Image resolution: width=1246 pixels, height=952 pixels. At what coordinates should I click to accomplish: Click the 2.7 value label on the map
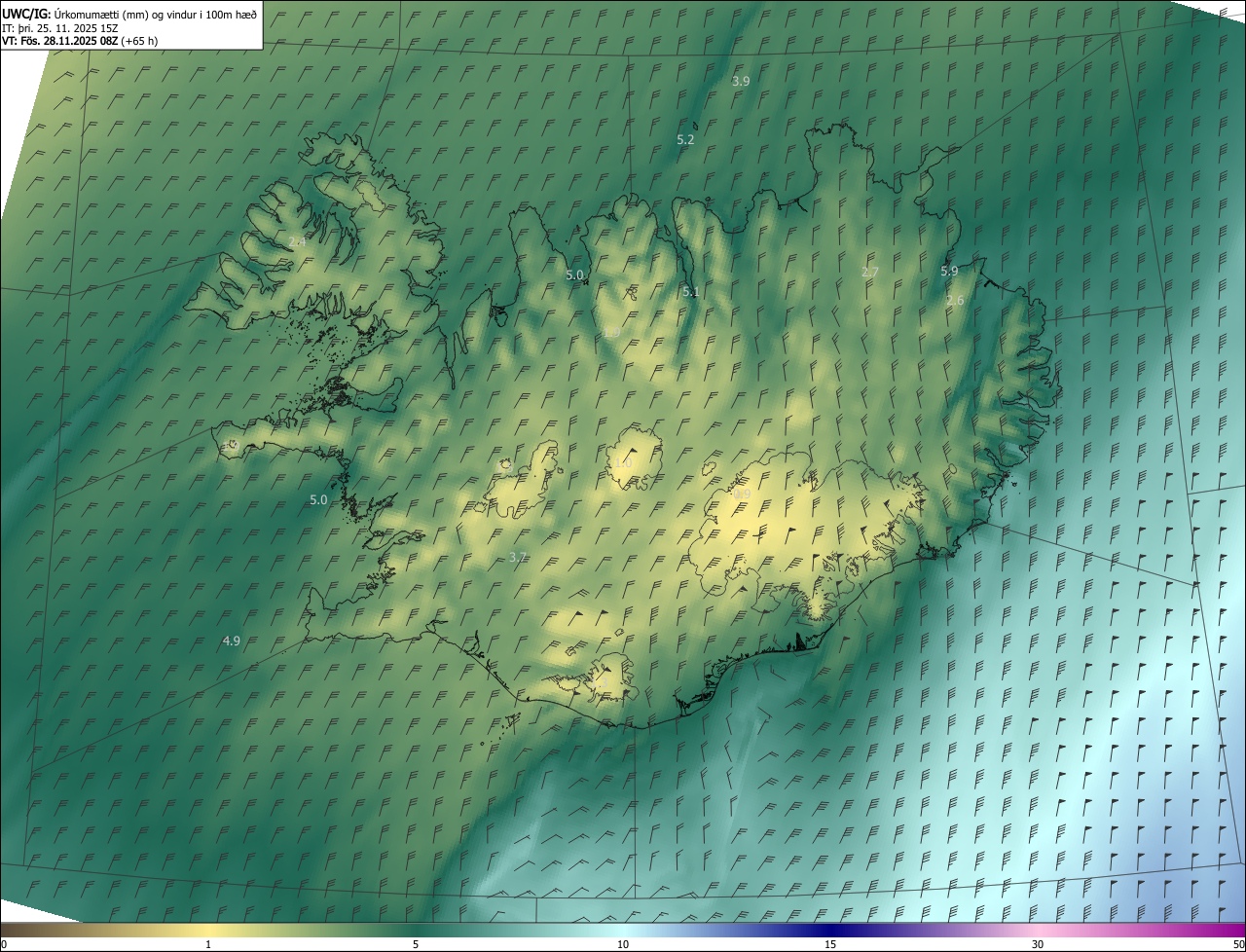(x=870, y=273)
